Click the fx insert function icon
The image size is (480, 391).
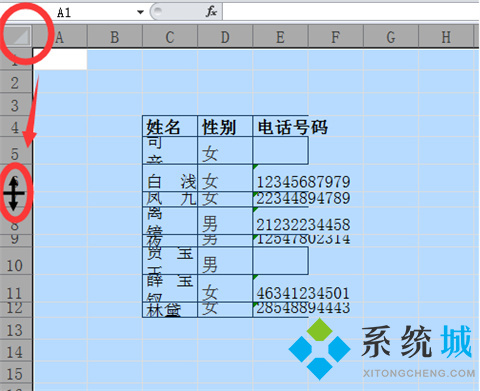211,12
